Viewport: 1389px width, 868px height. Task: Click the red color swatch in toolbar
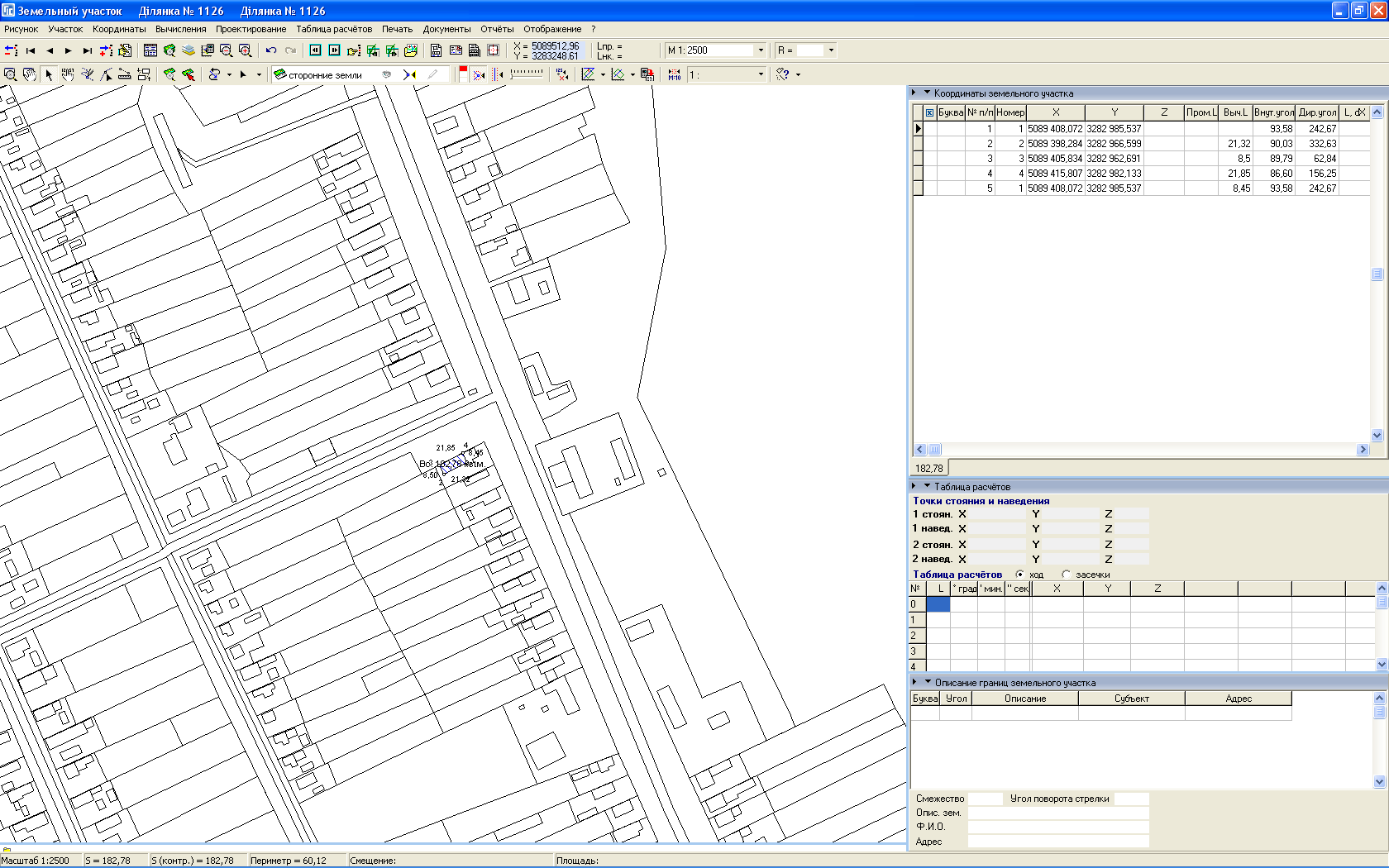[463, 71]
